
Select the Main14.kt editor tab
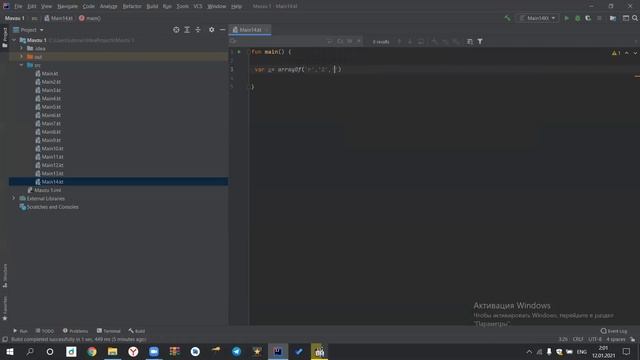(250, 30)
